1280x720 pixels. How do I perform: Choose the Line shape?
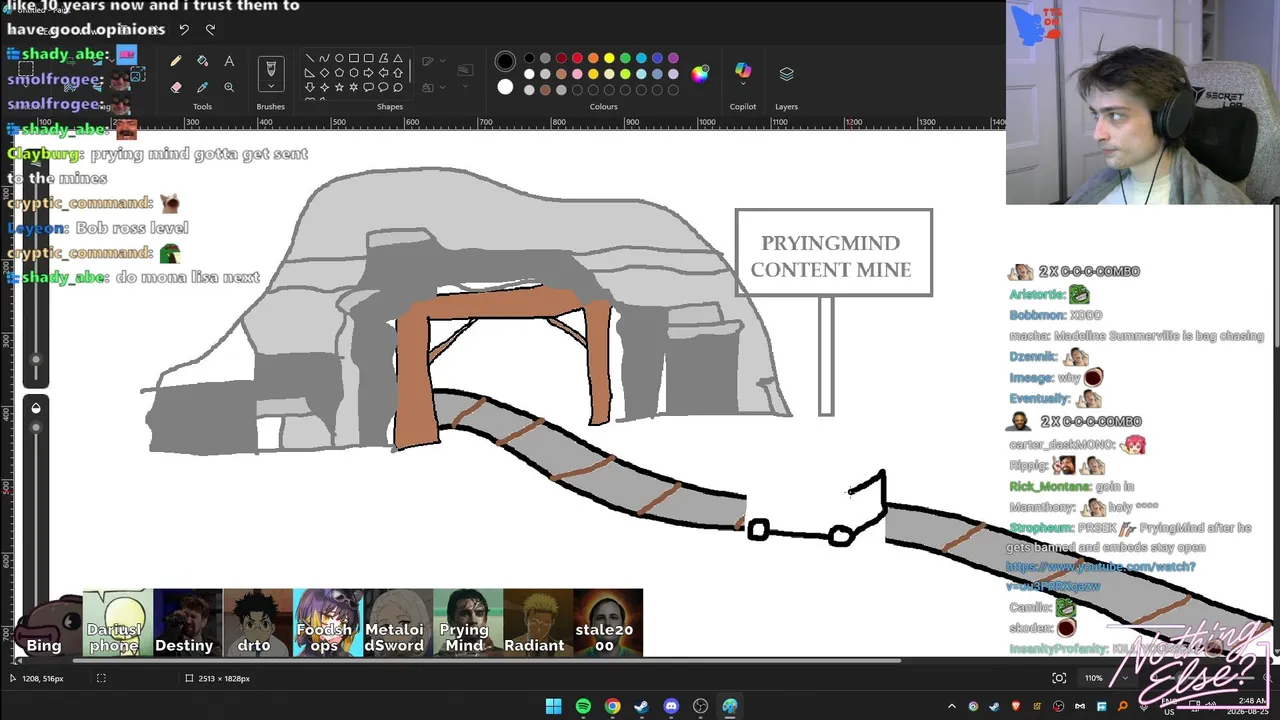tap(309, 58)
